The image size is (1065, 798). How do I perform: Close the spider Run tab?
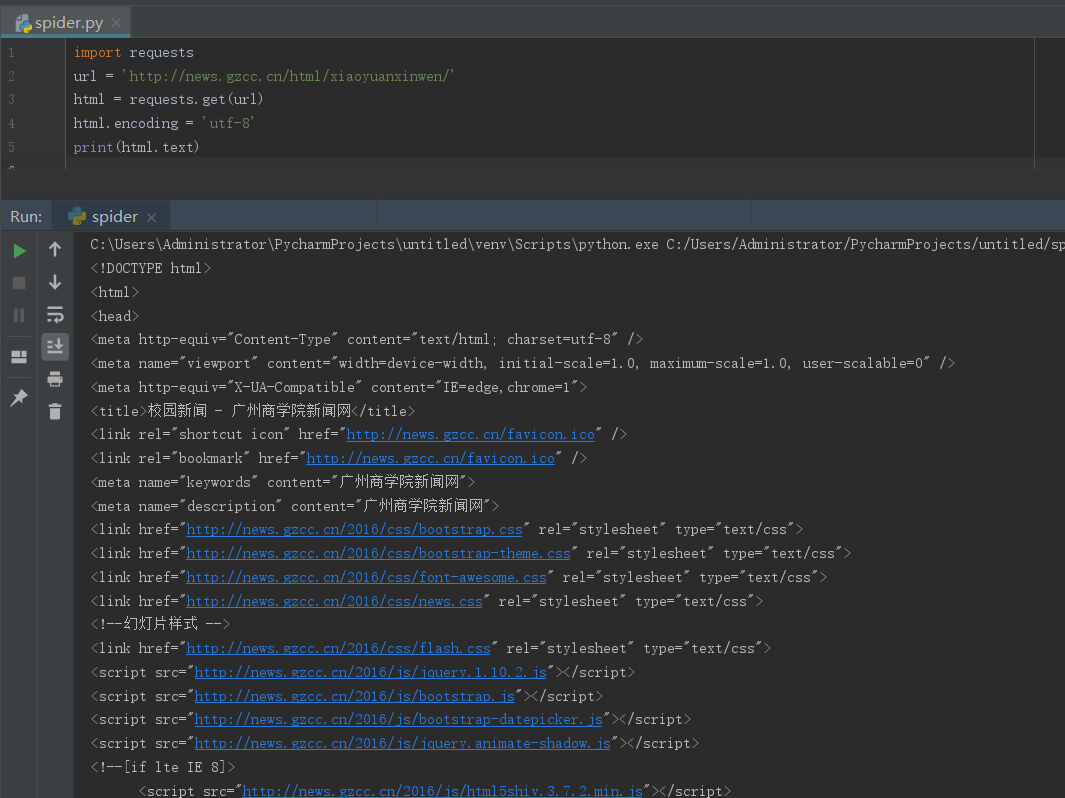click(x=151, y=217)
